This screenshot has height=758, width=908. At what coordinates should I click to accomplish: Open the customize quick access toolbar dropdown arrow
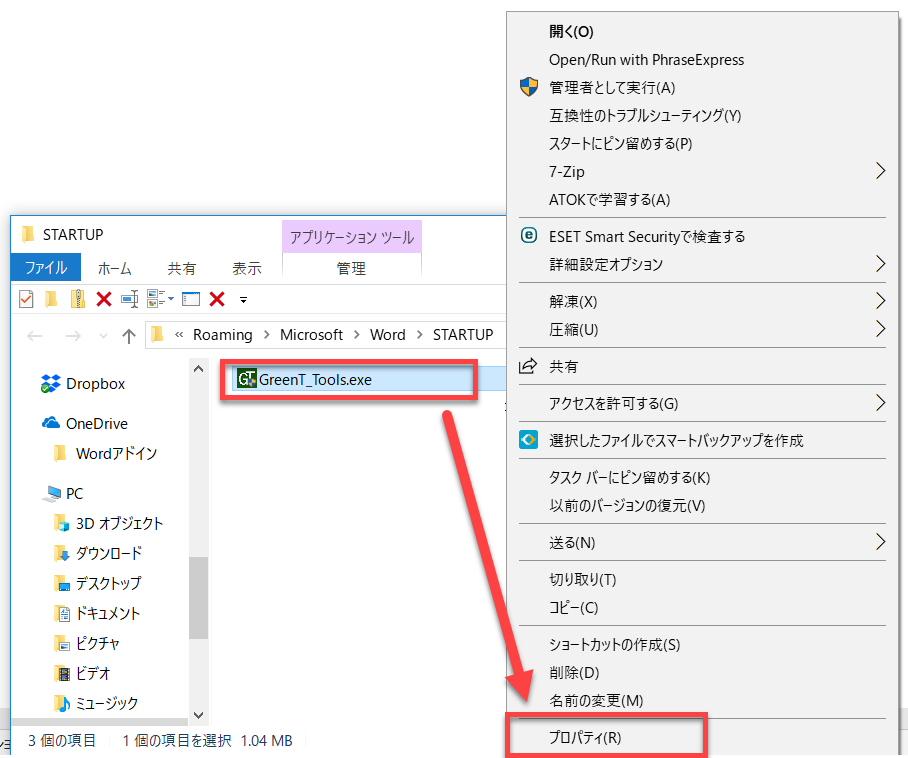[243, 299]
